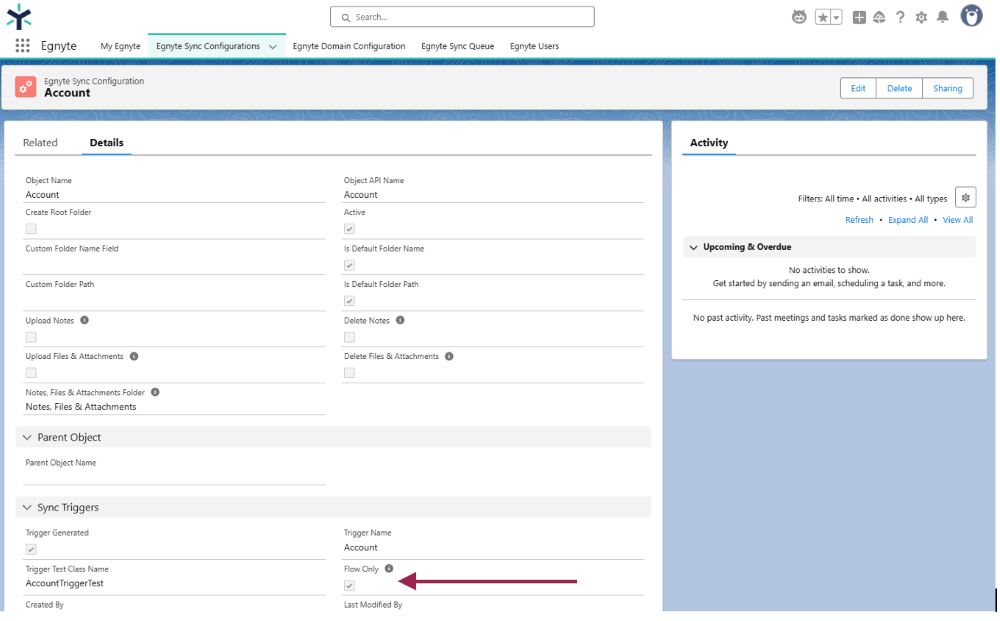Click the Upload Files & Attachments info icon
Image resolution: width=1000 pixels, height=621 pixels.
click(134, 357)
